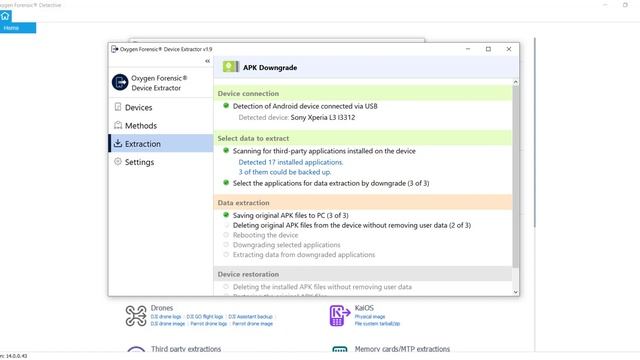Collapse the sidebar with the double chevron

coord(207,61)
